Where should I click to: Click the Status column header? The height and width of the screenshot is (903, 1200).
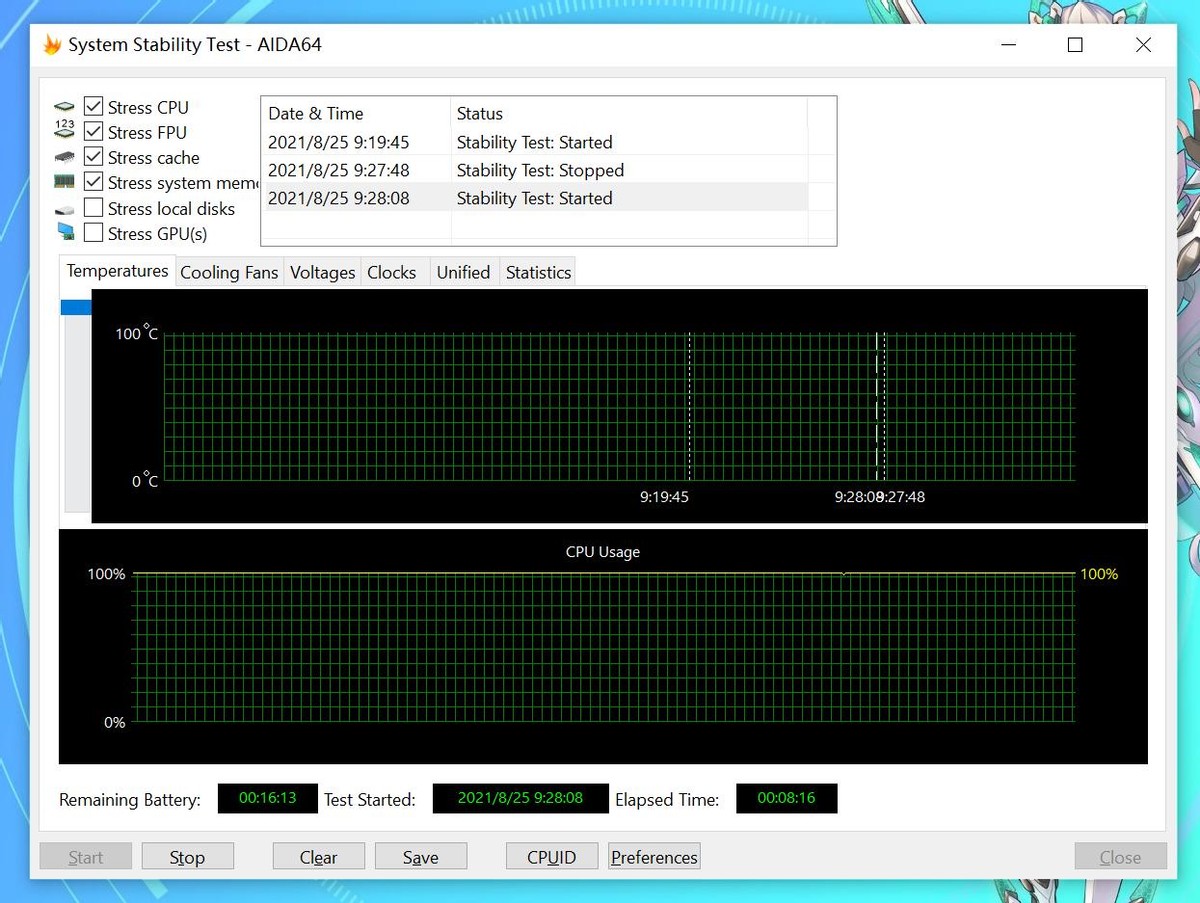629,113
